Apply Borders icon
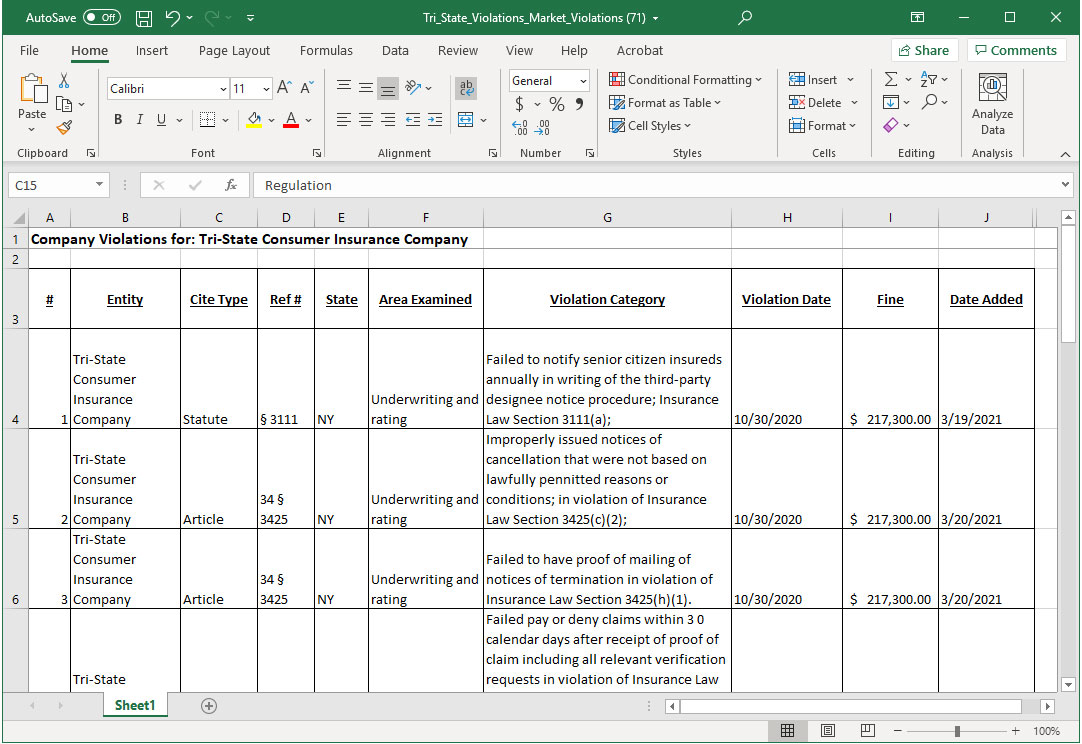The width and height of the screenshot is (1082, 744). tap(207, 119)
